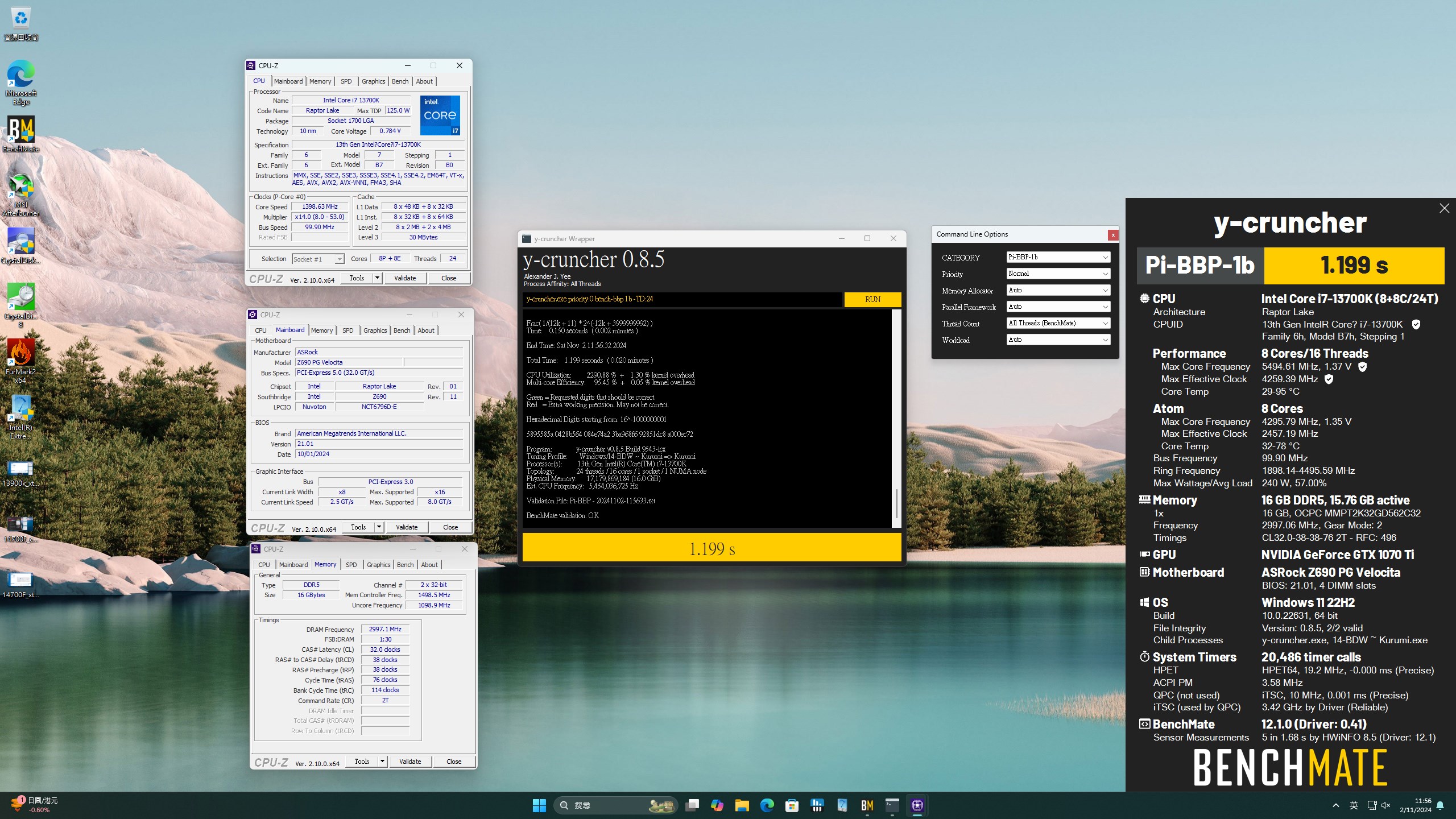Image resolution: width=1456 pixels, height=819 pixels.
Task: Open About tab in Memory CPU-Z window
Action: 429,565
